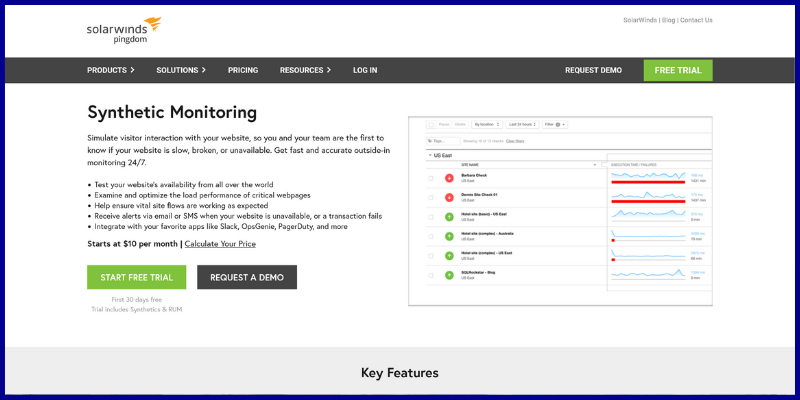Click the Barbara Check response time graph

pos(648,176)
